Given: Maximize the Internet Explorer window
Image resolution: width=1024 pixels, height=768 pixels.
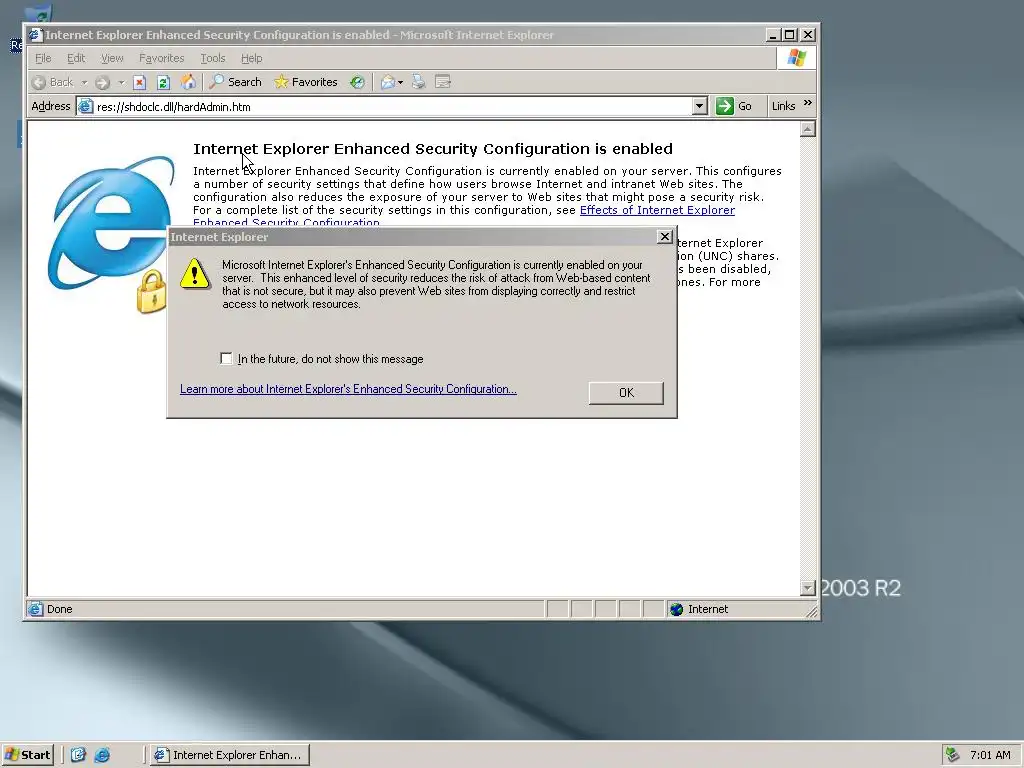Looking at the screenshot, I should 790,35.
